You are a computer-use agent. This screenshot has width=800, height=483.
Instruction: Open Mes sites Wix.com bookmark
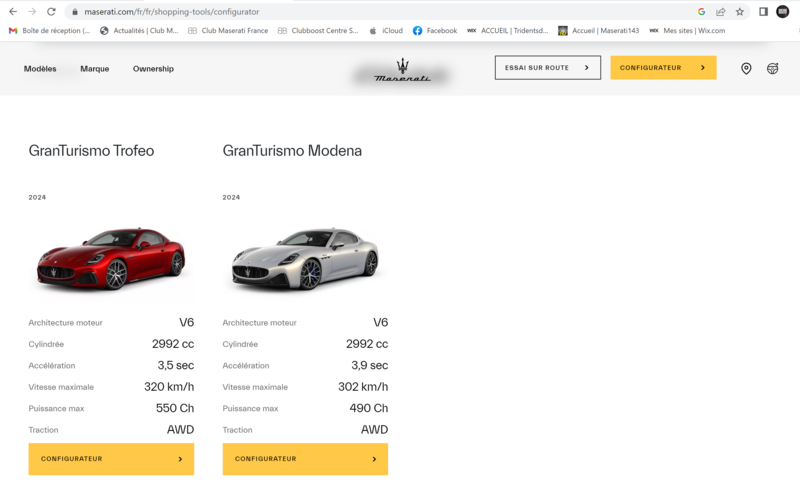pyautogui.click(x=687, y=31)
